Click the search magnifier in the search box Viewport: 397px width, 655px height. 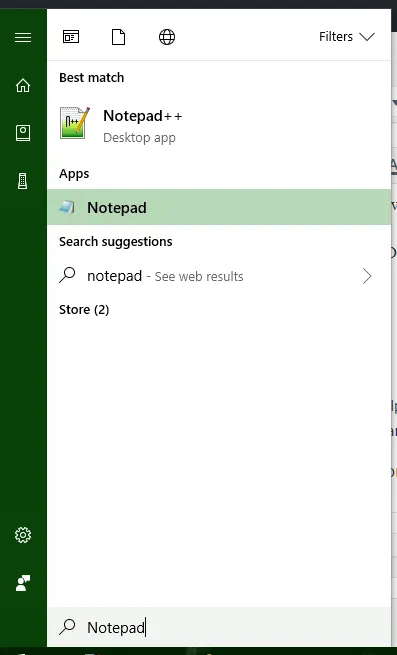click(x=67, y=627)
